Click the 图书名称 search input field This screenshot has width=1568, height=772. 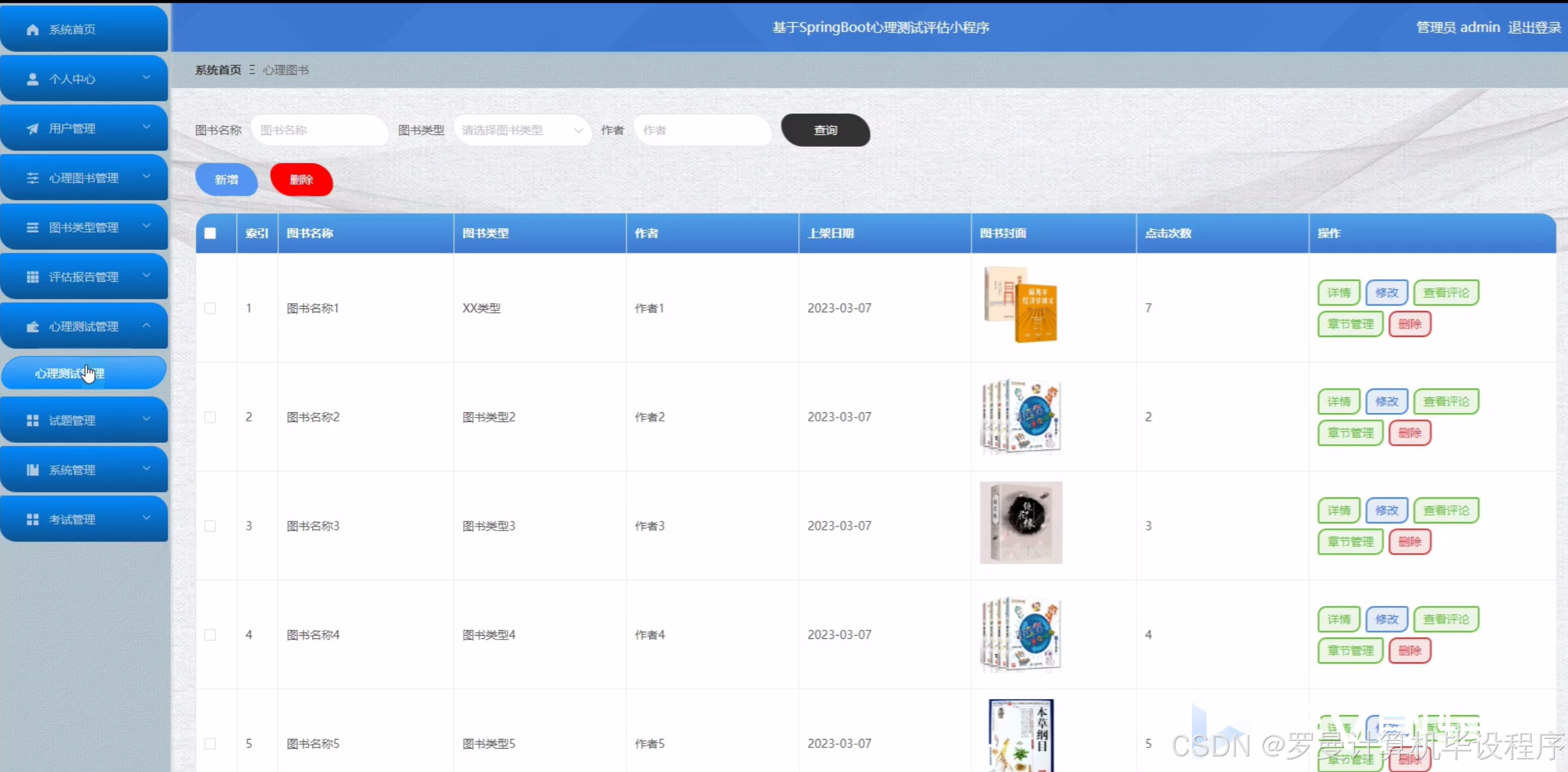319,130
